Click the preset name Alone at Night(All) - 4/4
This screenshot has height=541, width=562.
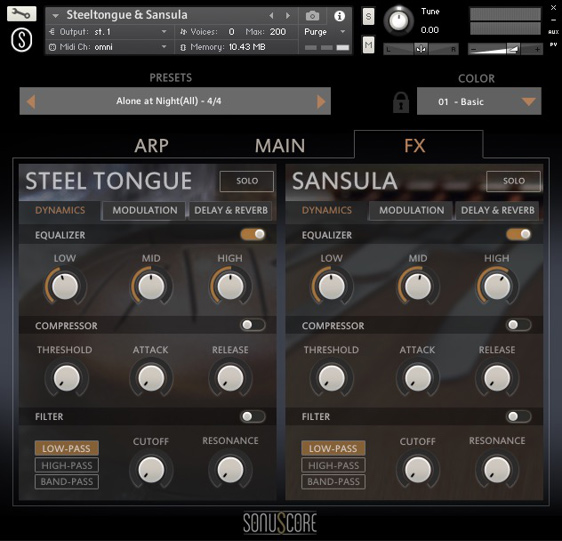[x=168, y=101]
